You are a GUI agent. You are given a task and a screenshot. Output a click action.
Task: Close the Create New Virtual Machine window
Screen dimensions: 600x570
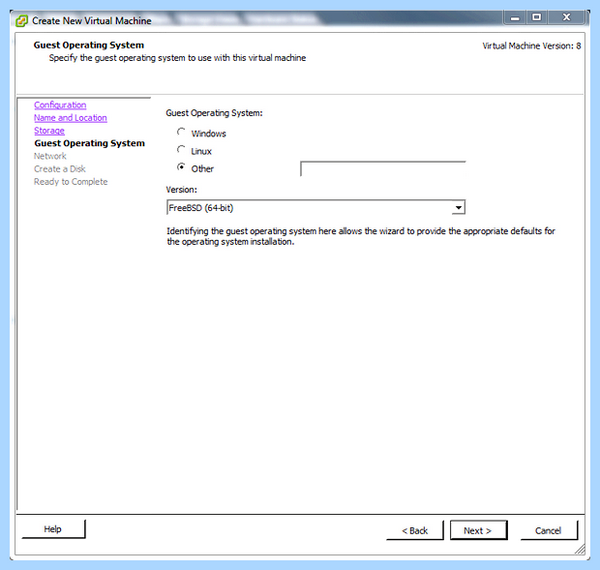point(567,18)
